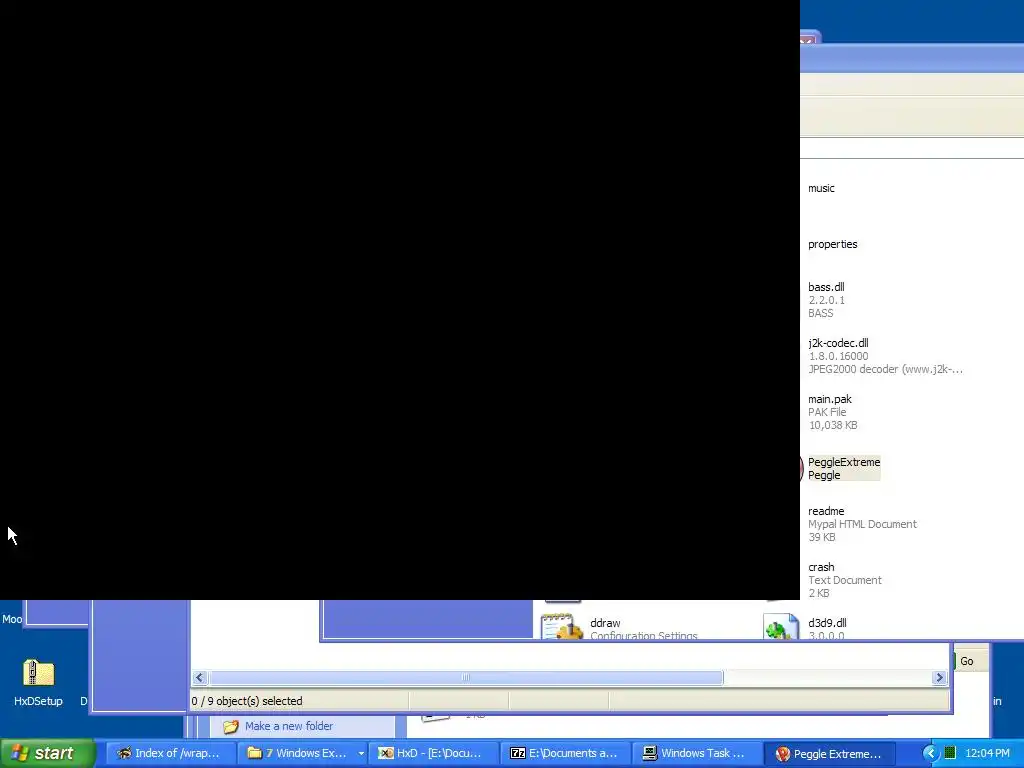Select the crash text document
Screen dimensions: 1024x768
pyautogui.click(x=844, y=580)
